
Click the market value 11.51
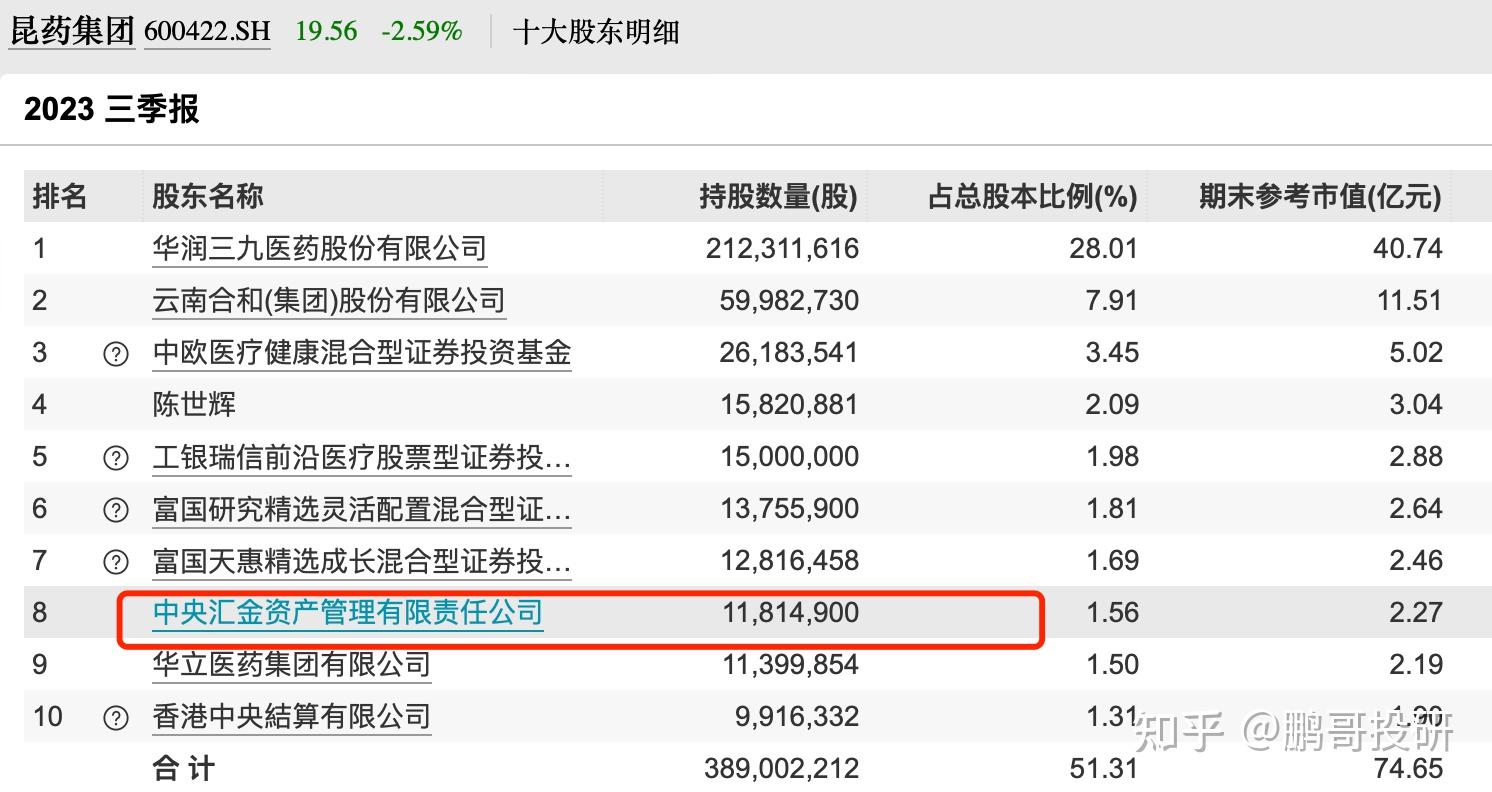[1408, 300]
